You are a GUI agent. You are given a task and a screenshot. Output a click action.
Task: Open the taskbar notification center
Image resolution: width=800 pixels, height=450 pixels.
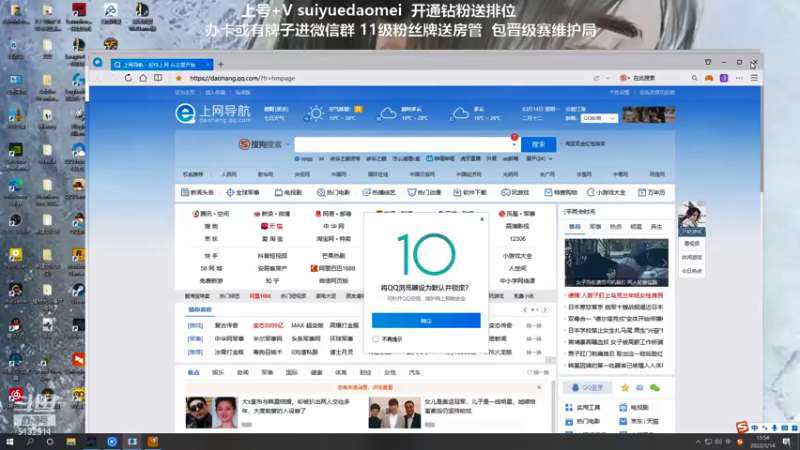coord(786,442)
